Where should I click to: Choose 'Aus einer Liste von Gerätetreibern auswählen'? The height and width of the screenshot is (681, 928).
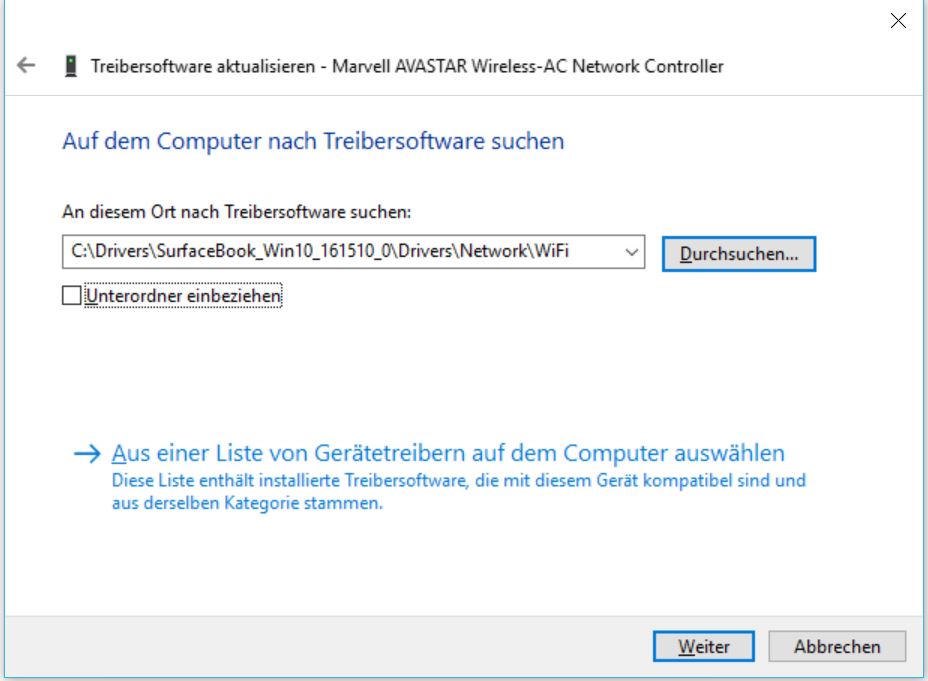click(448, 453)
